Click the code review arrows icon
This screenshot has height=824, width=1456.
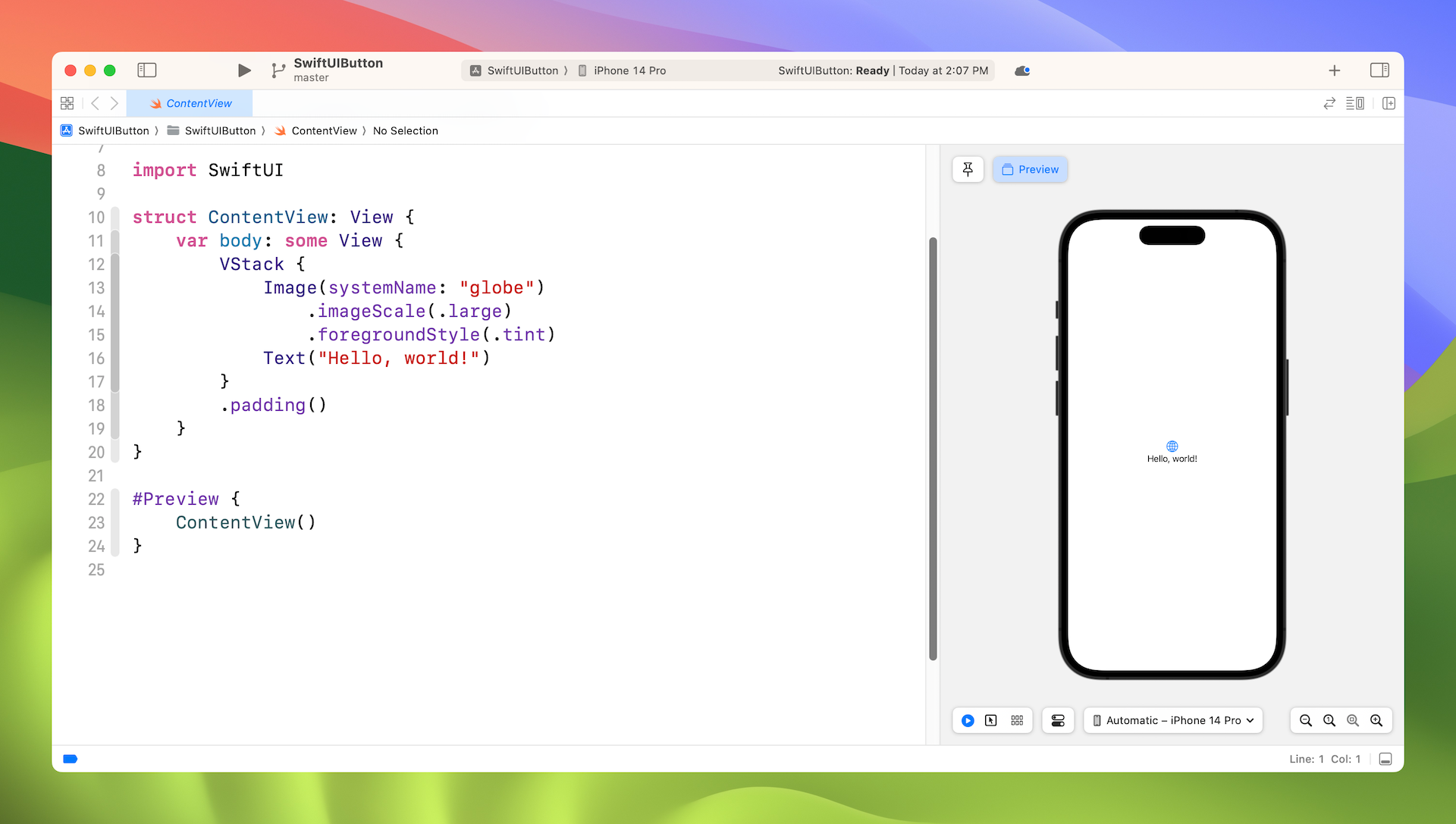(x=1329, y=103)
